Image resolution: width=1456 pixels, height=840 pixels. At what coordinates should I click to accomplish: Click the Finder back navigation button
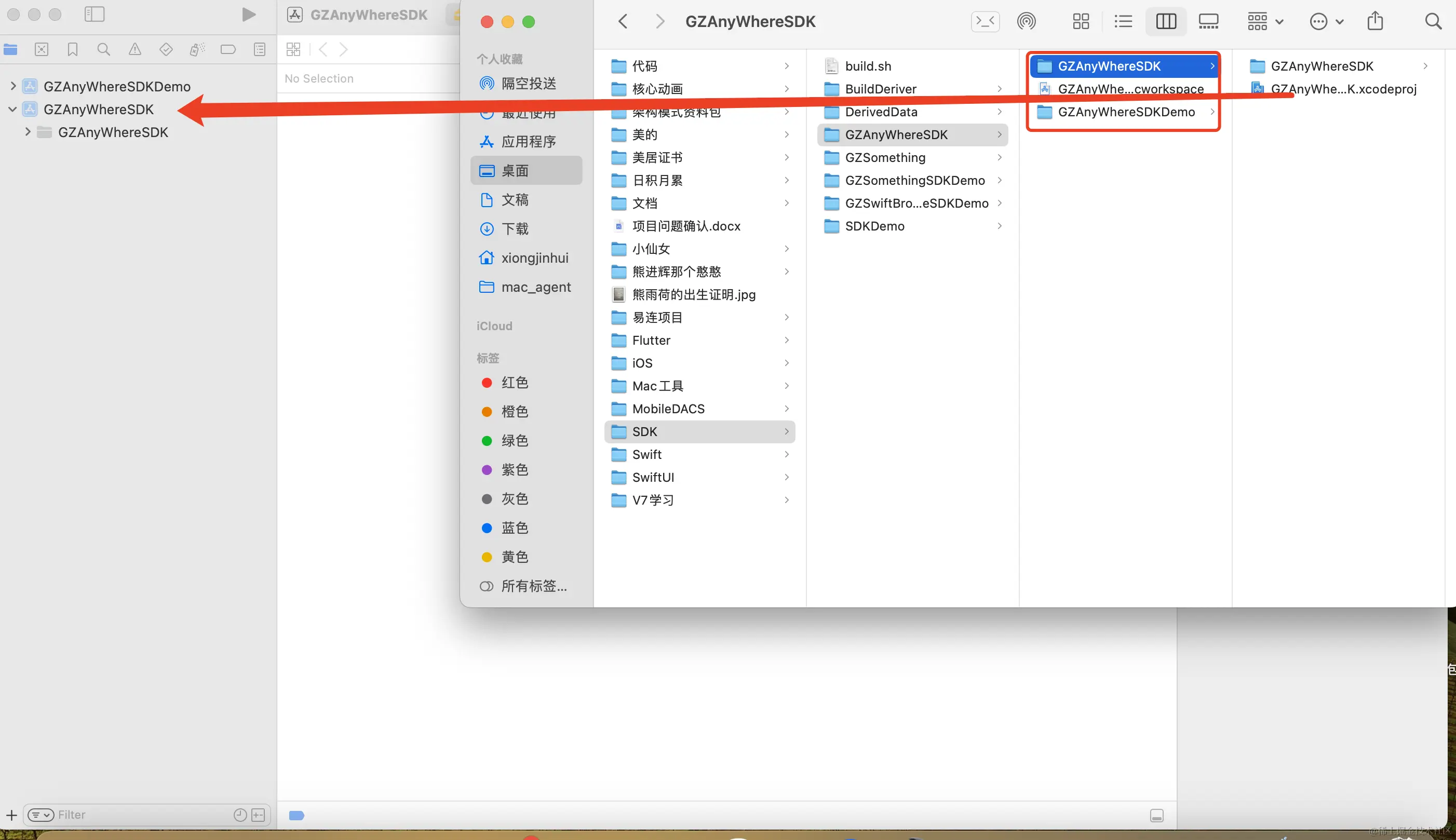click(623, 22)
